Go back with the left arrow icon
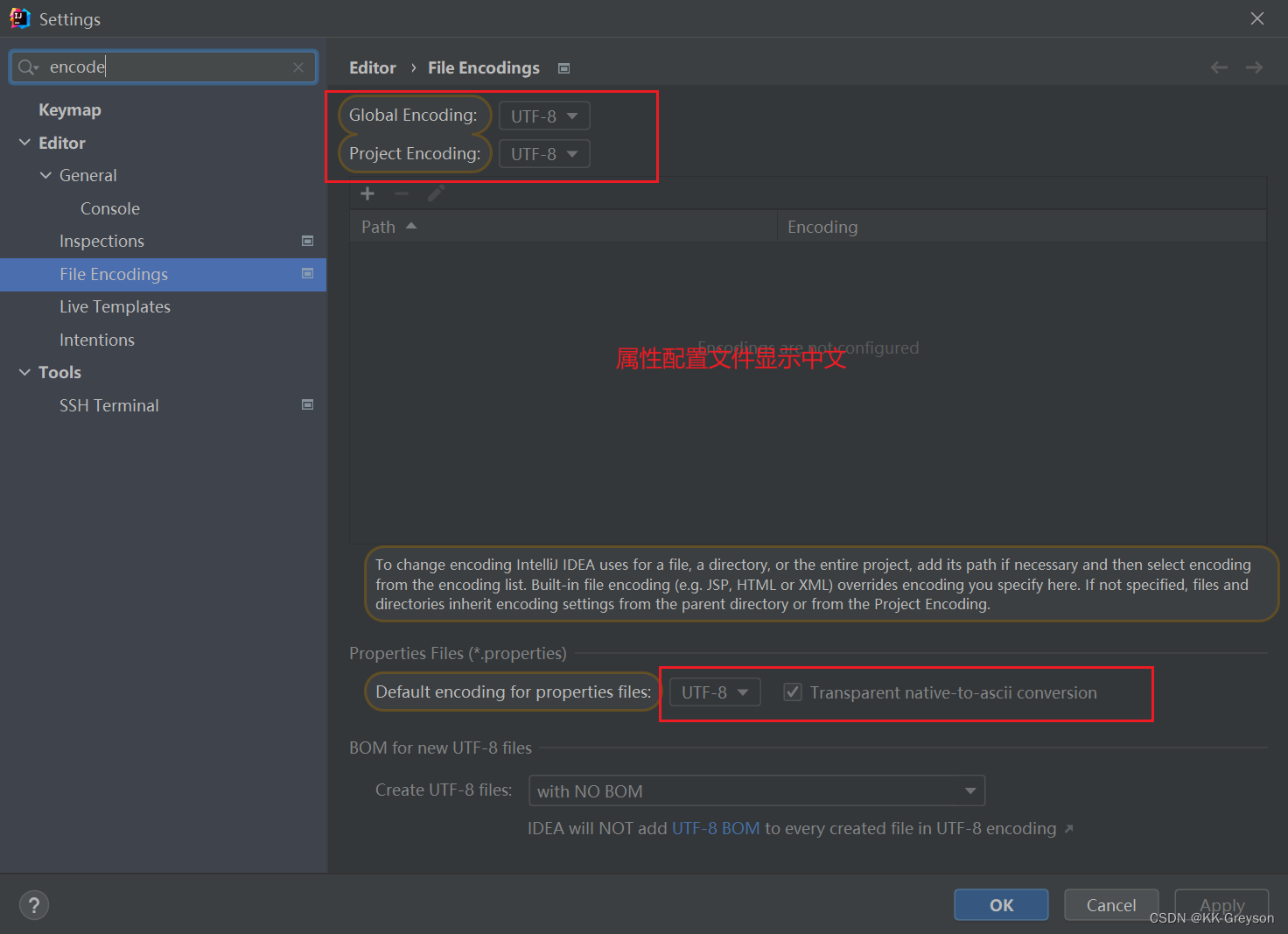Screen dimensions: 1288x934 [1219, 67]
